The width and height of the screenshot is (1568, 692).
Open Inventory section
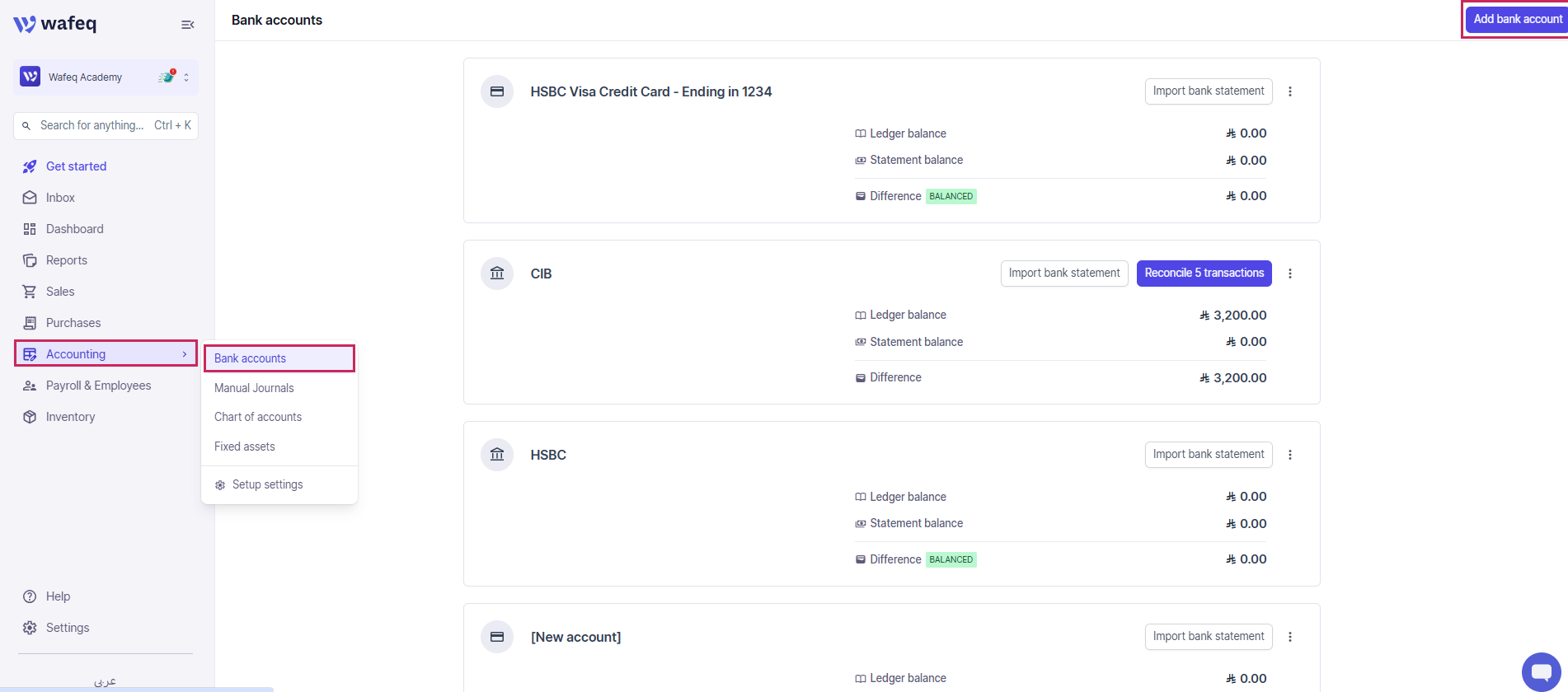click(70, 417)
